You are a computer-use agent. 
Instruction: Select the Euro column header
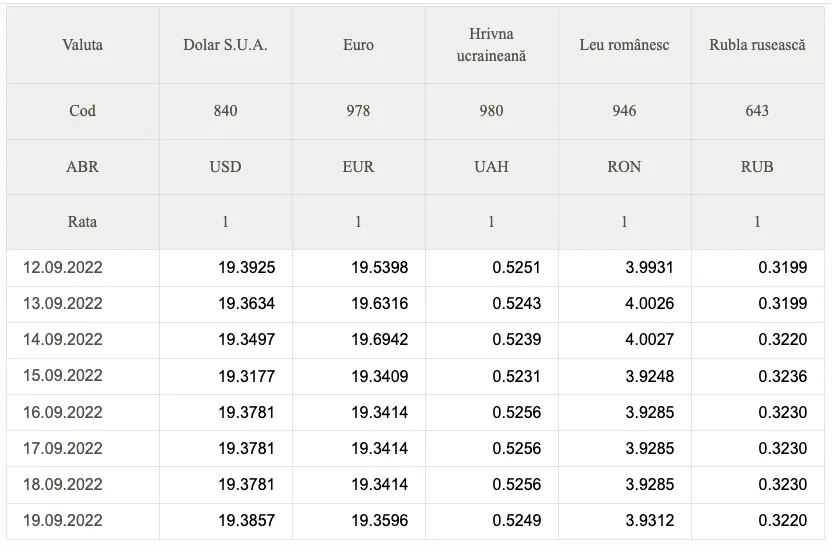(x=359, y=45)
